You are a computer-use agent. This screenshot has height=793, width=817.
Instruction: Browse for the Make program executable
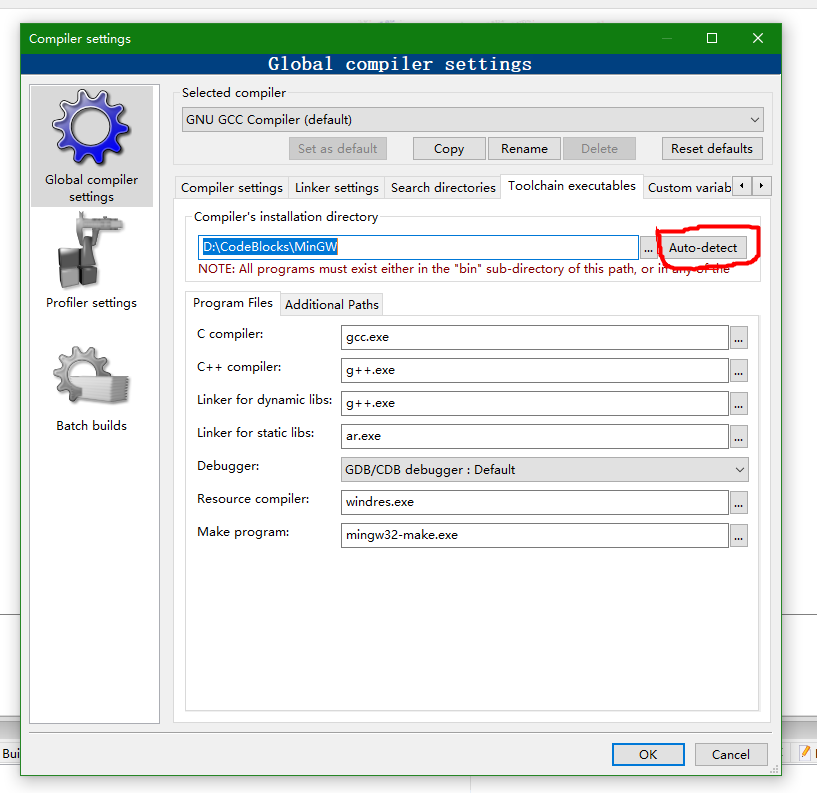739,536
